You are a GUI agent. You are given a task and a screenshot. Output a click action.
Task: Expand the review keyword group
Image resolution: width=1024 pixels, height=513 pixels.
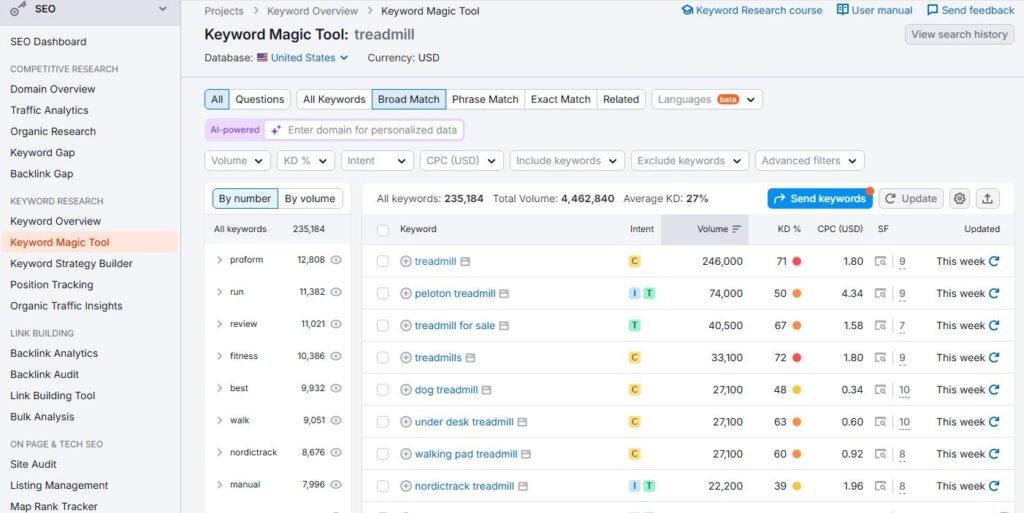[219, 324]
